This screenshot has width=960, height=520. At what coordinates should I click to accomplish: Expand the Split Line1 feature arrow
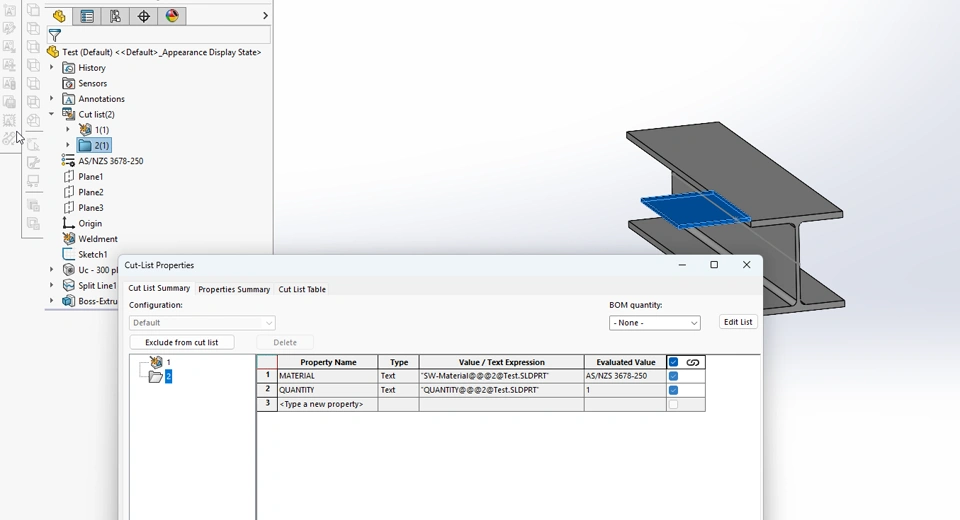pyautogui.click(x=51, y=285)
